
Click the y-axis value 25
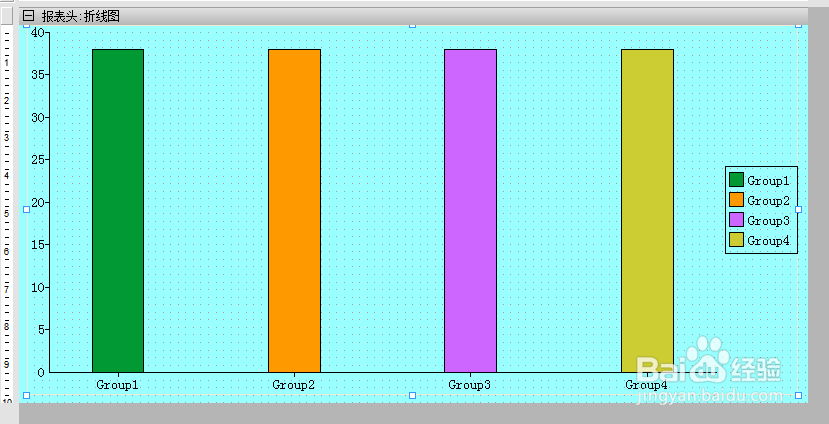38,160
